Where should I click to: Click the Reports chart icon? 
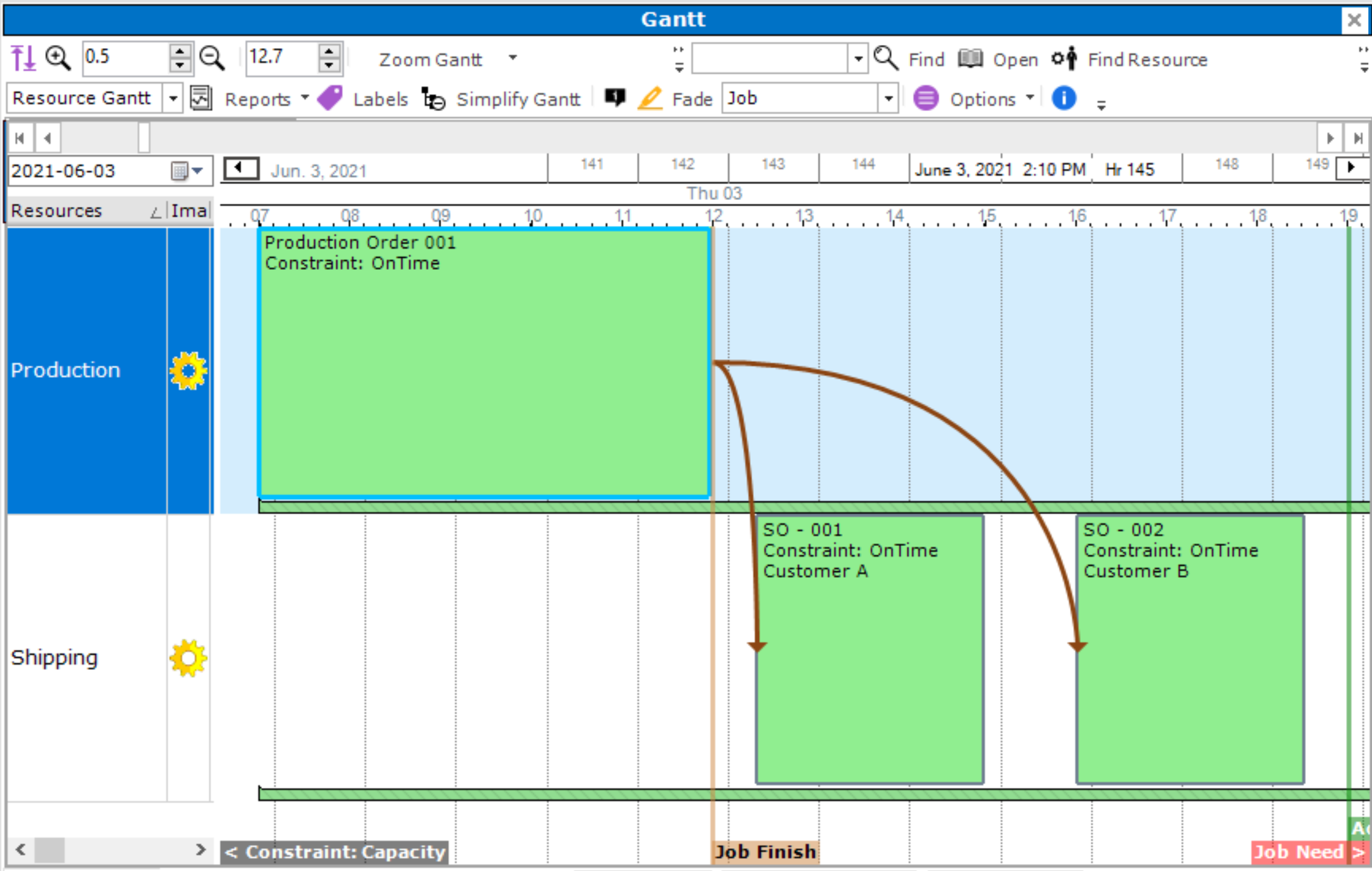click(x=201, y=98)
